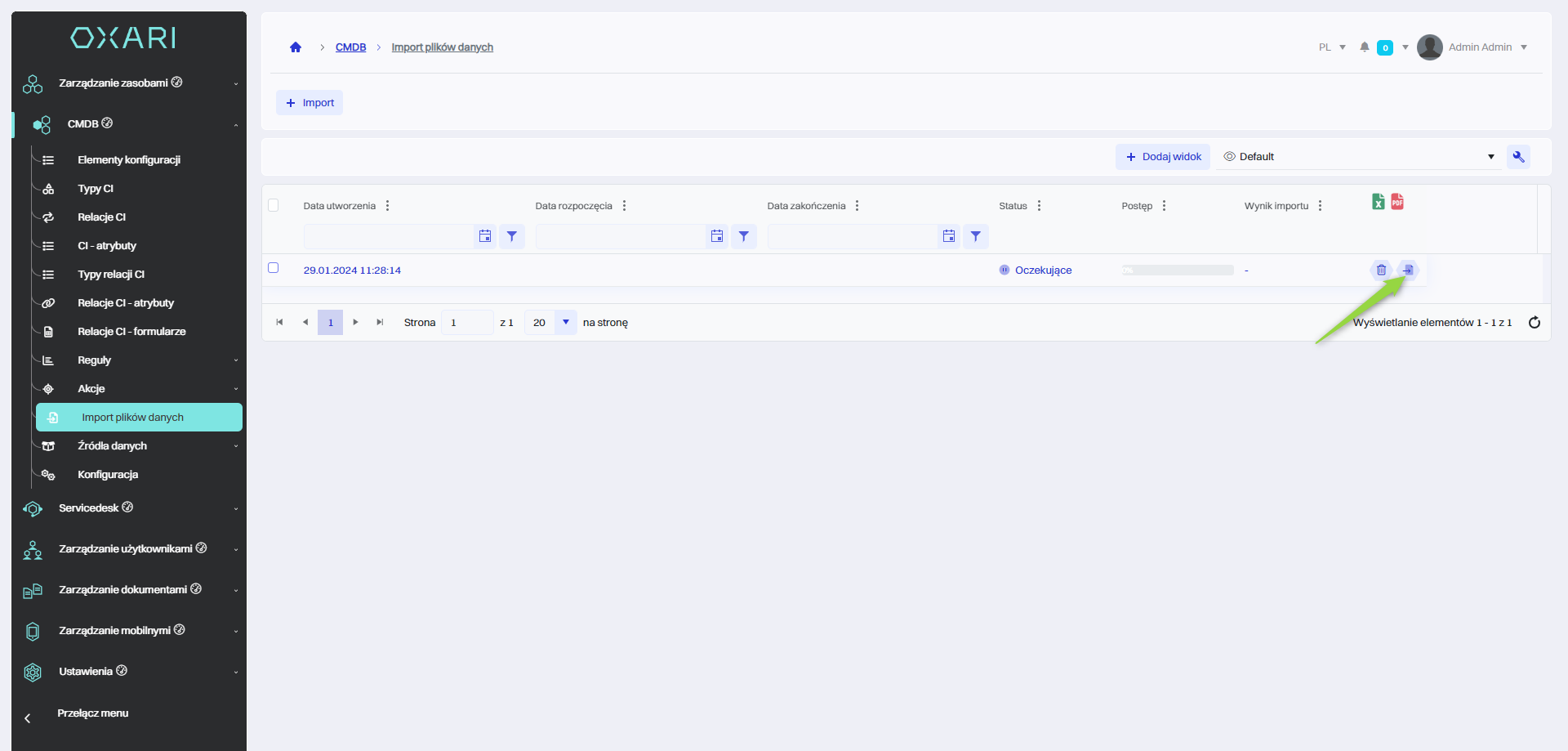Apply filter on Data zakończenia column
1568x751 pixels.
pyautogui.click(x=975, y=236)
